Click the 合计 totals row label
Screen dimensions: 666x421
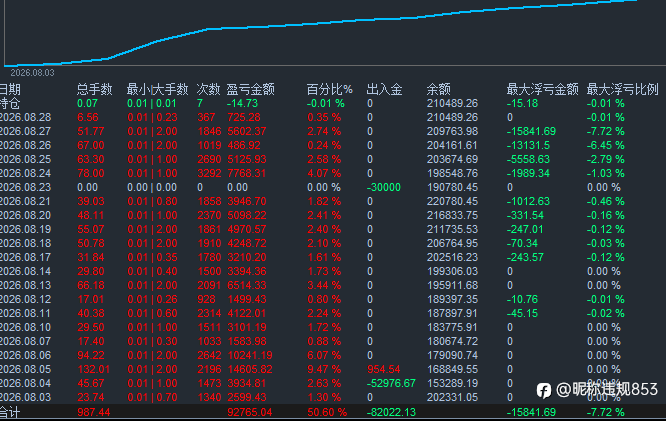pos(10,412)
